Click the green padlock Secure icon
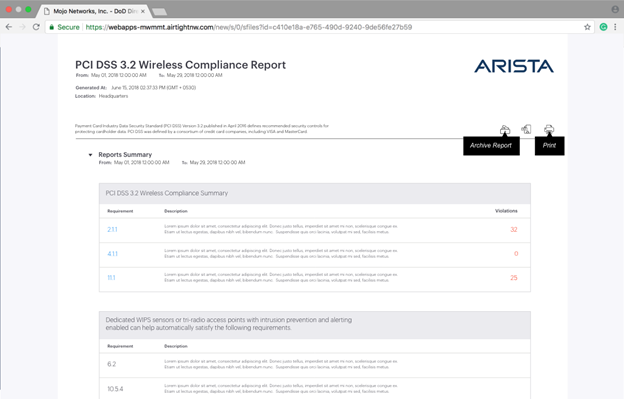The width and height of the screenshot is (624, 399). point(51,27)
